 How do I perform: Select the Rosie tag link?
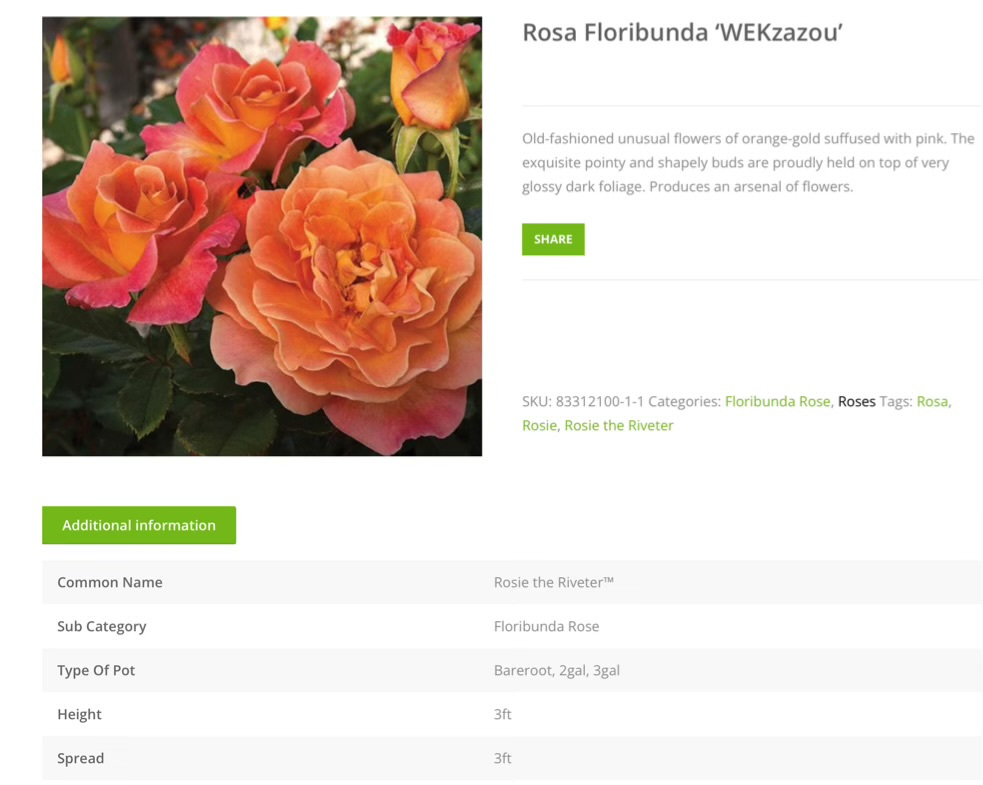[x=538, y=425]
